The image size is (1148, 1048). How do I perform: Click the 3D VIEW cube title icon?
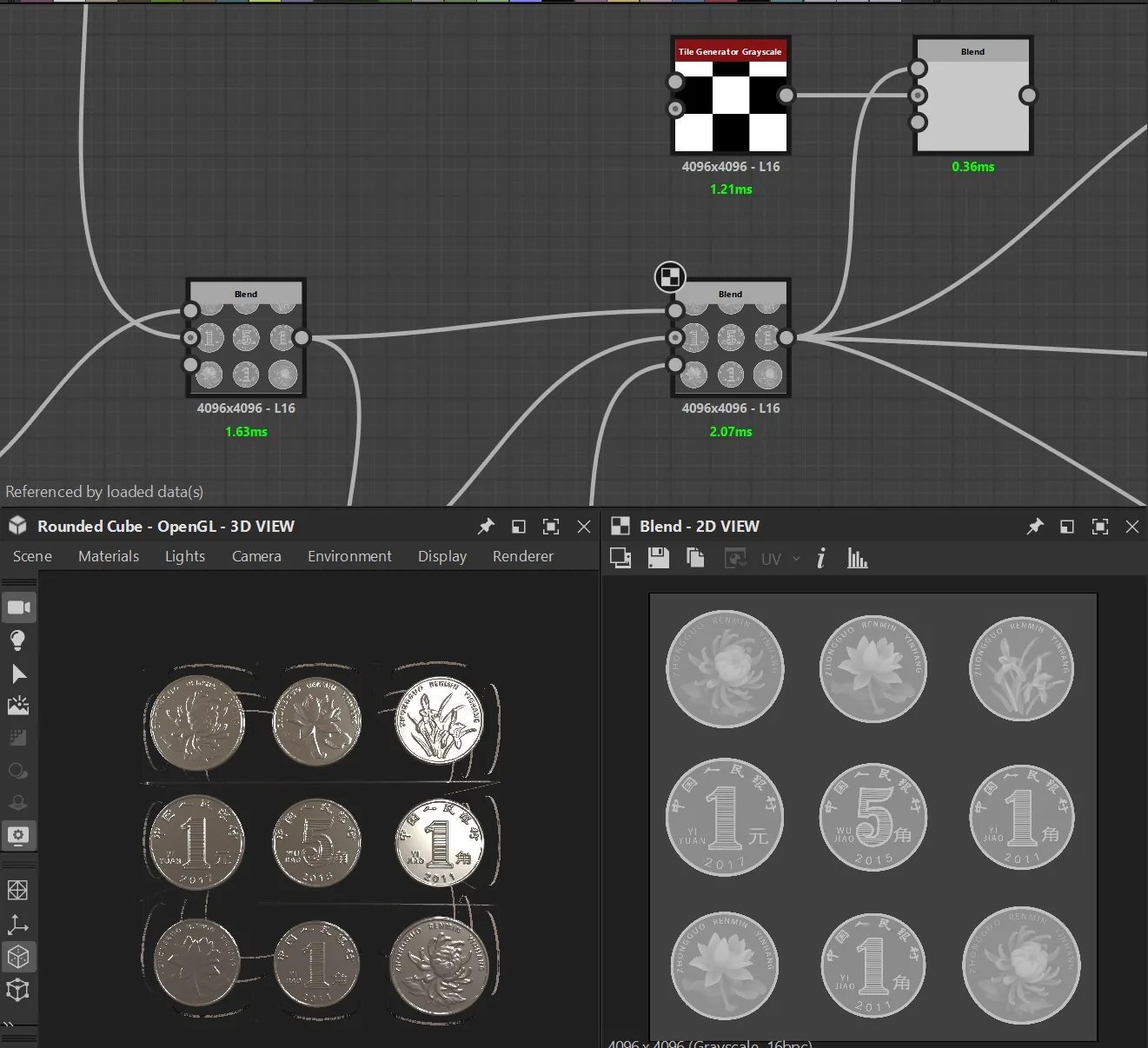point(17,526)
